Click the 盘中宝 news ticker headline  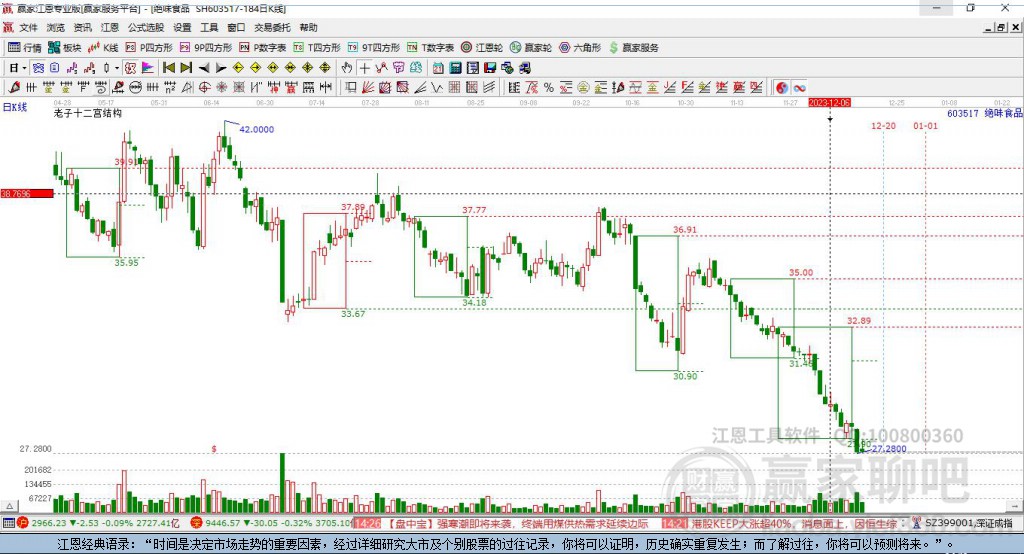click(x=517, y=523)
